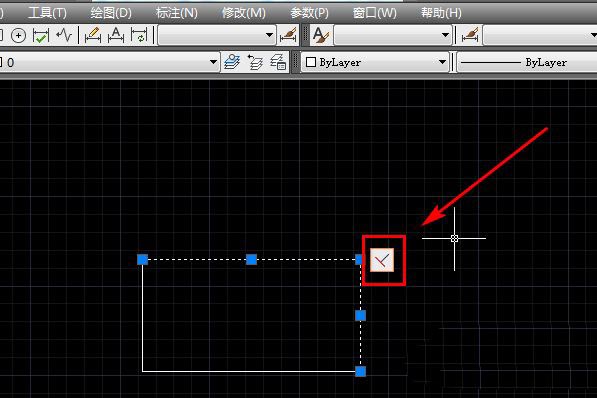Select the center mark circle tool
The height and width of the screenshot is (398, 597).
tap(18, 36)
